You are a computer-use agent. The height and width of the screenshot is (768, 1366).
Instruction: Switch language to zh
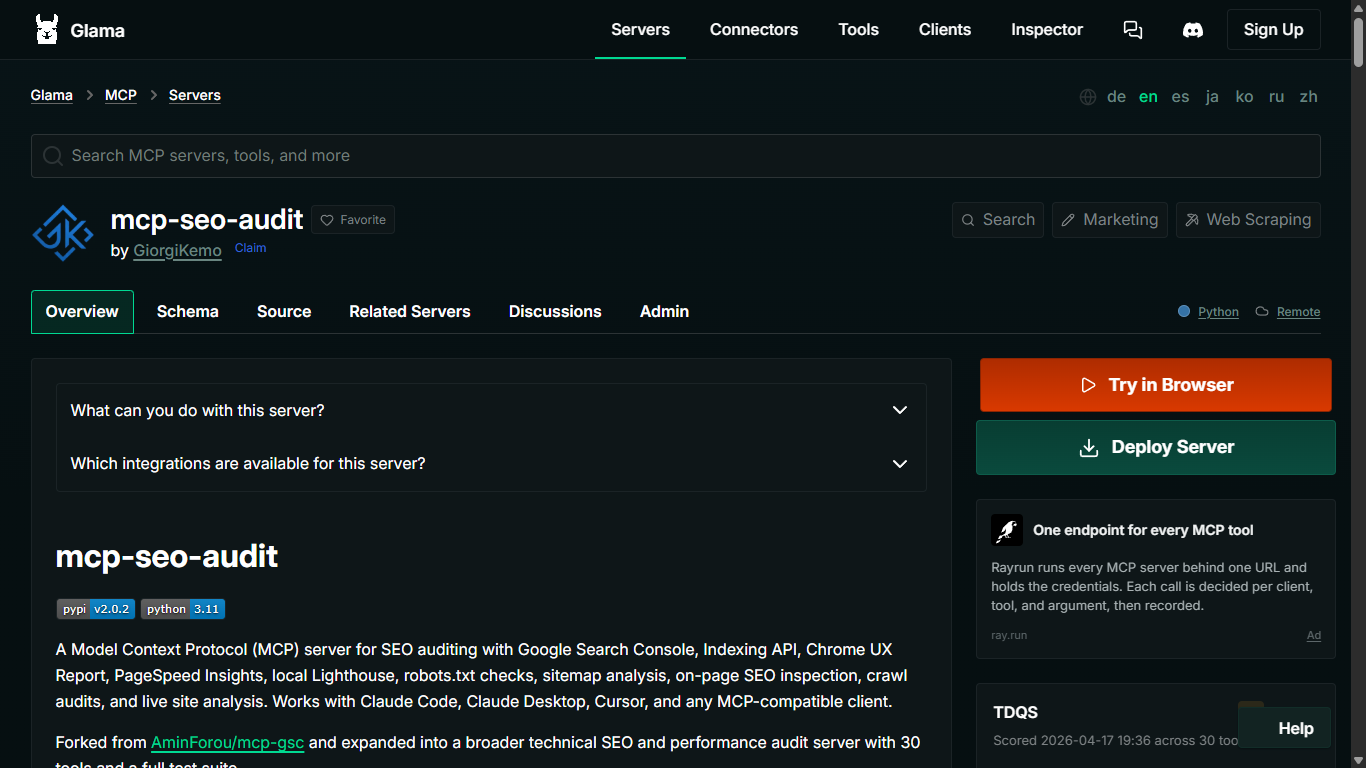(x=1308, y=97)
